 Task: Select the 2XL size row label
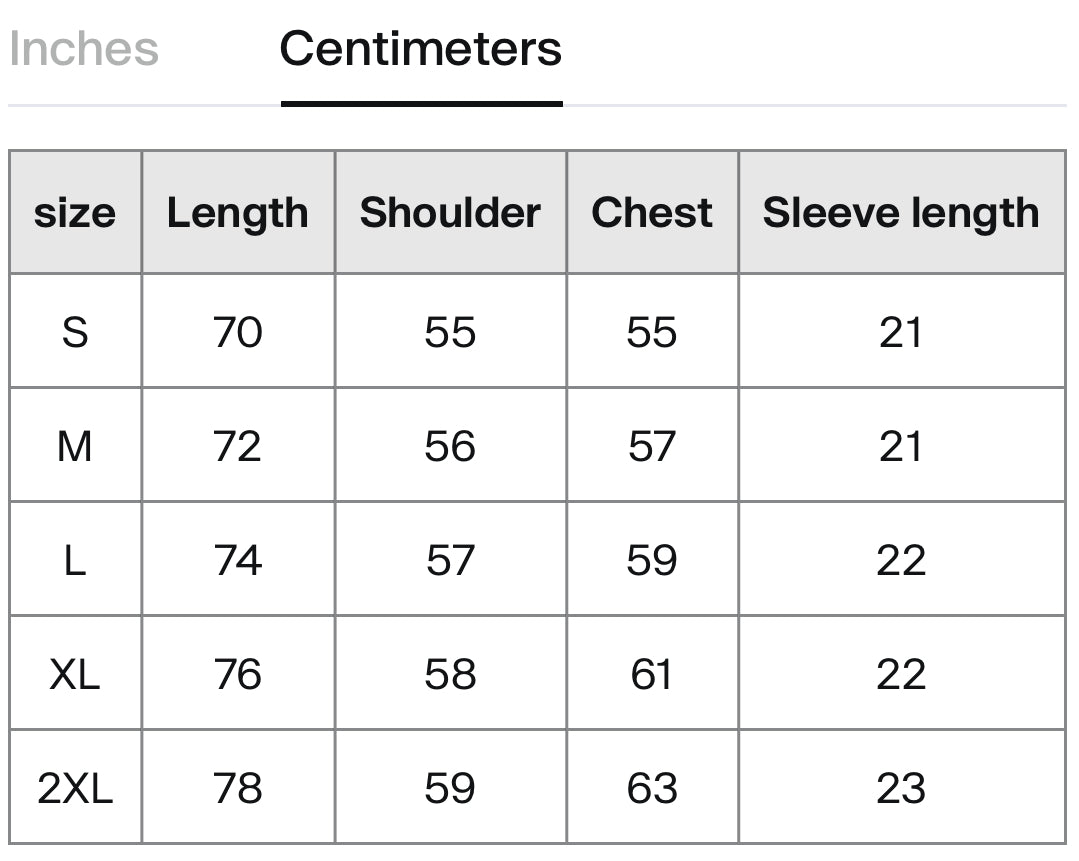pyautogui.click(x=75, y=788)
